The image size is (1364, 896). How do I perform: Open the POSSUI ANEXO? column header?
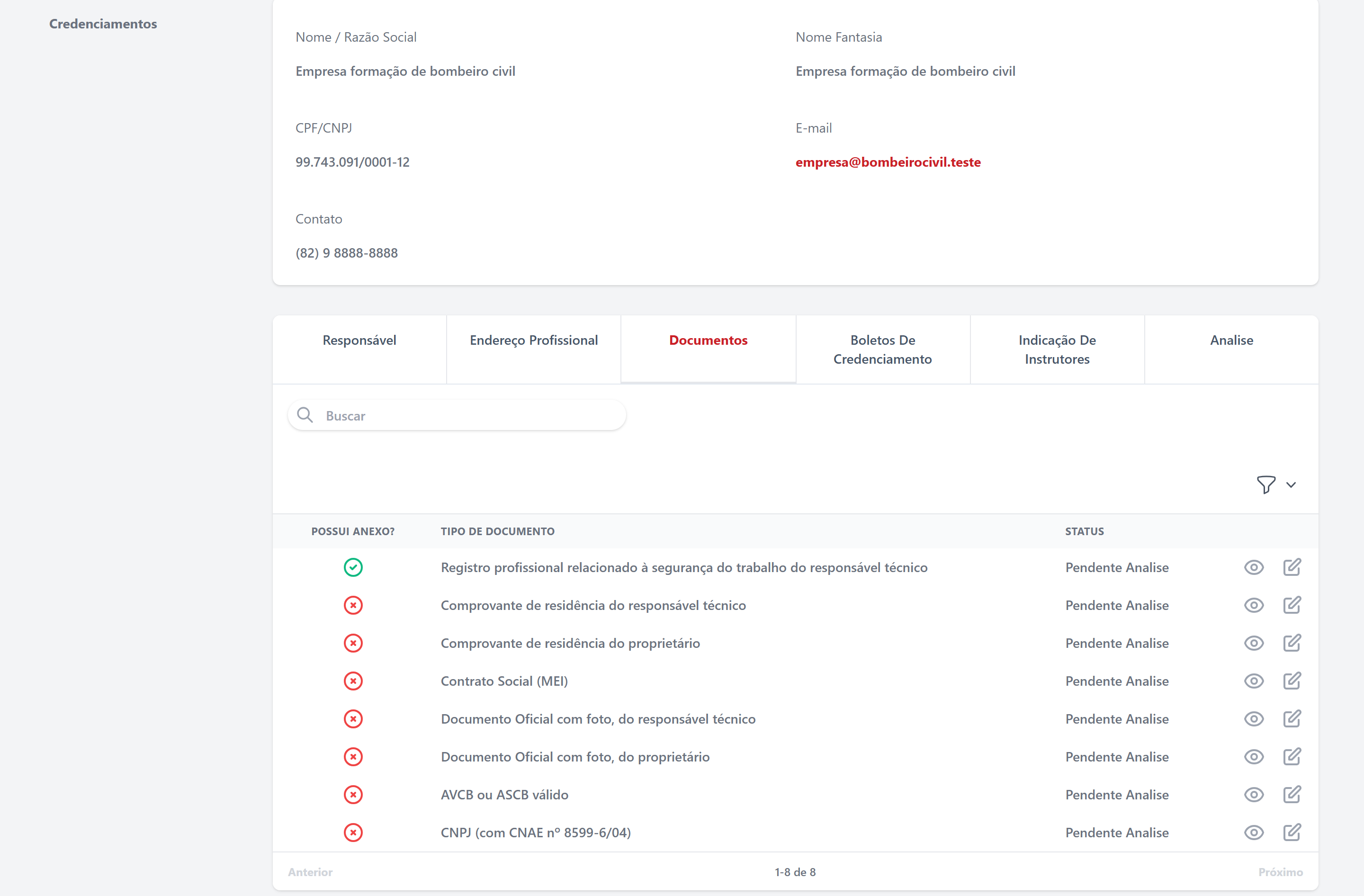pyautogui.click(x=352, y=531)
